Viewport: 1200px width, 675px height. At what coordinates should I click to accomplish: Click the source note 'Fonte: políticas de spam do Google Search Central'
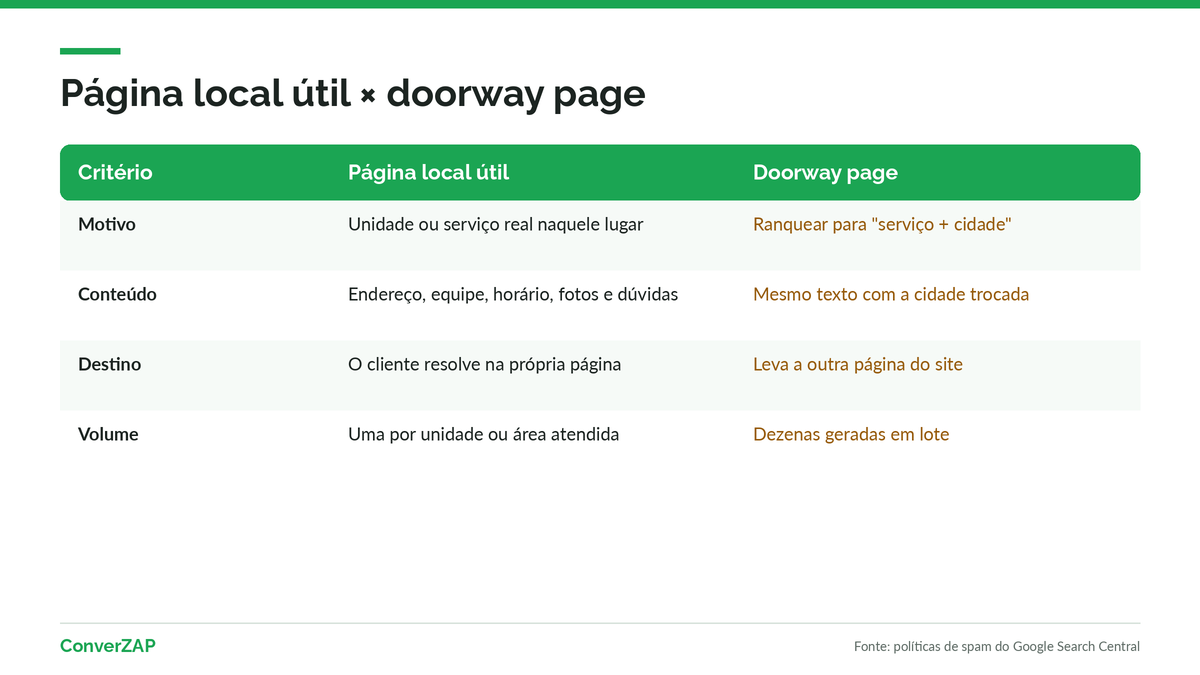997,646
